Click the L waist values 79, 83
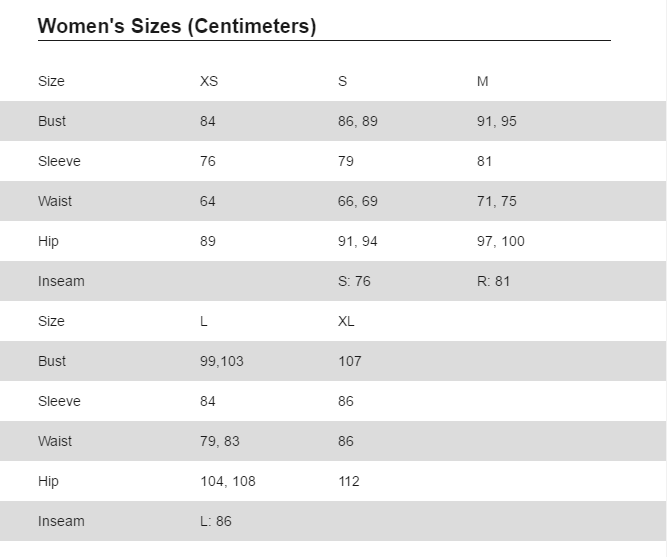This screenshot has width=667, height=557. (x=220, y=441)
